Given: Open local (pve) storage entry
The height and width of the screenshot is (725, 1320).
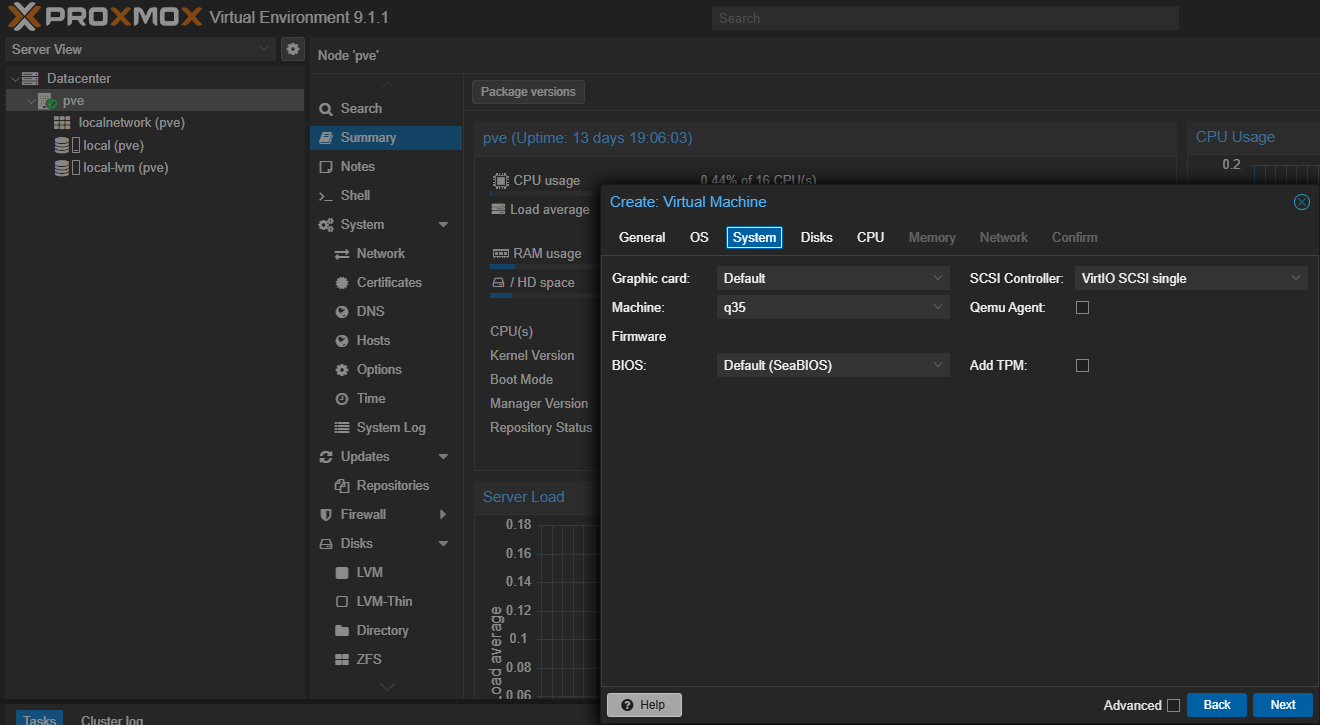Looking at the screenshot, I should pyautogui.click(x=113, y=145).
